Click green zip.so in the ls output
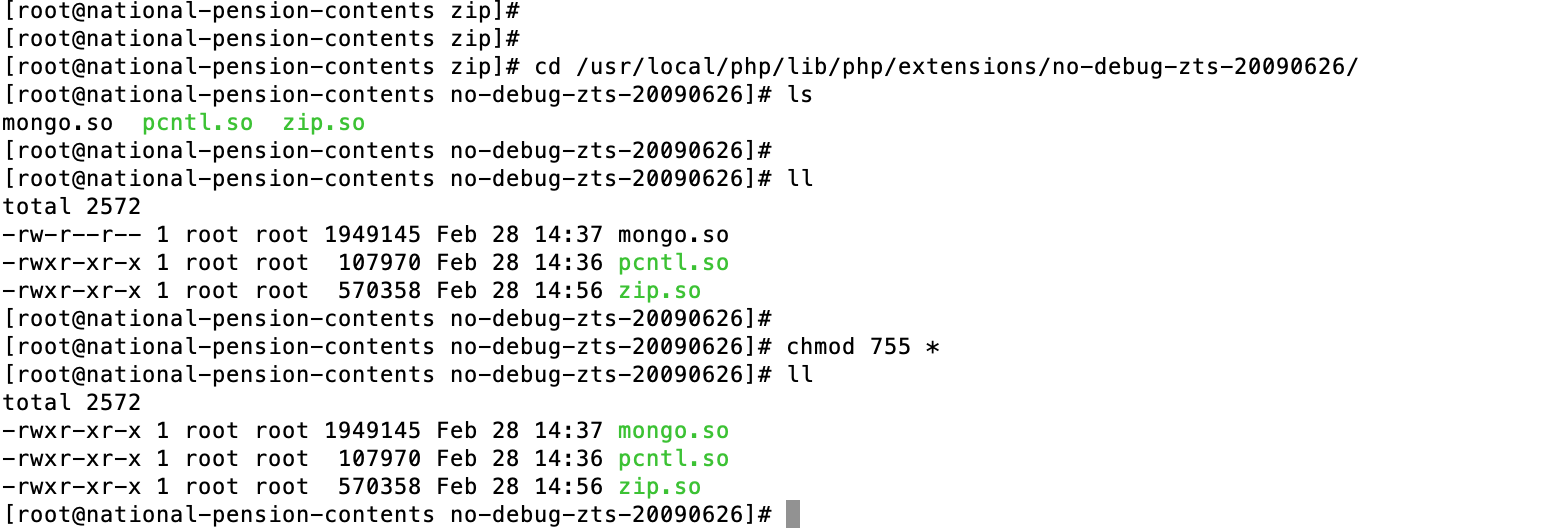This screenshot has height=532, width=1544. coord(324,123)
